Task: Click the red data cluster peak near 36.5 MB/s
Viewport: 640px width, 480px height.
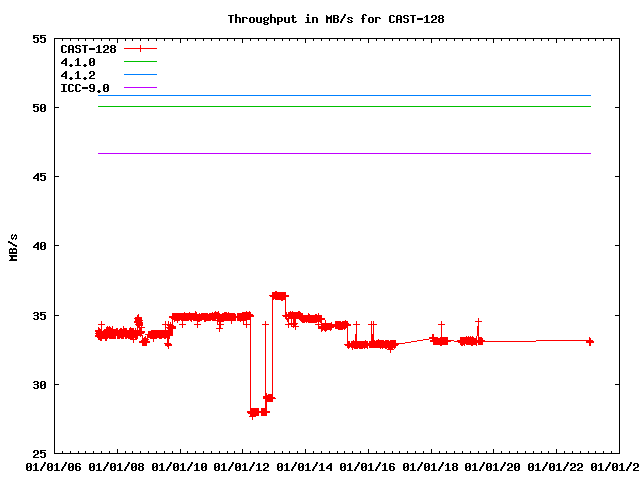Action: pos(279,295)
